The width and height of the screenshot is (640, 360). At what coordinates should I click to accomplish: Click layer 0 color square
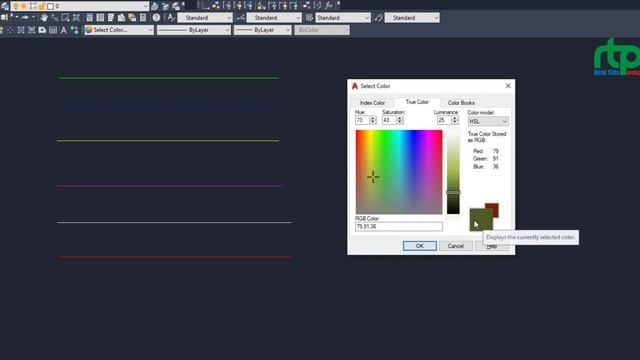point(50,6)
